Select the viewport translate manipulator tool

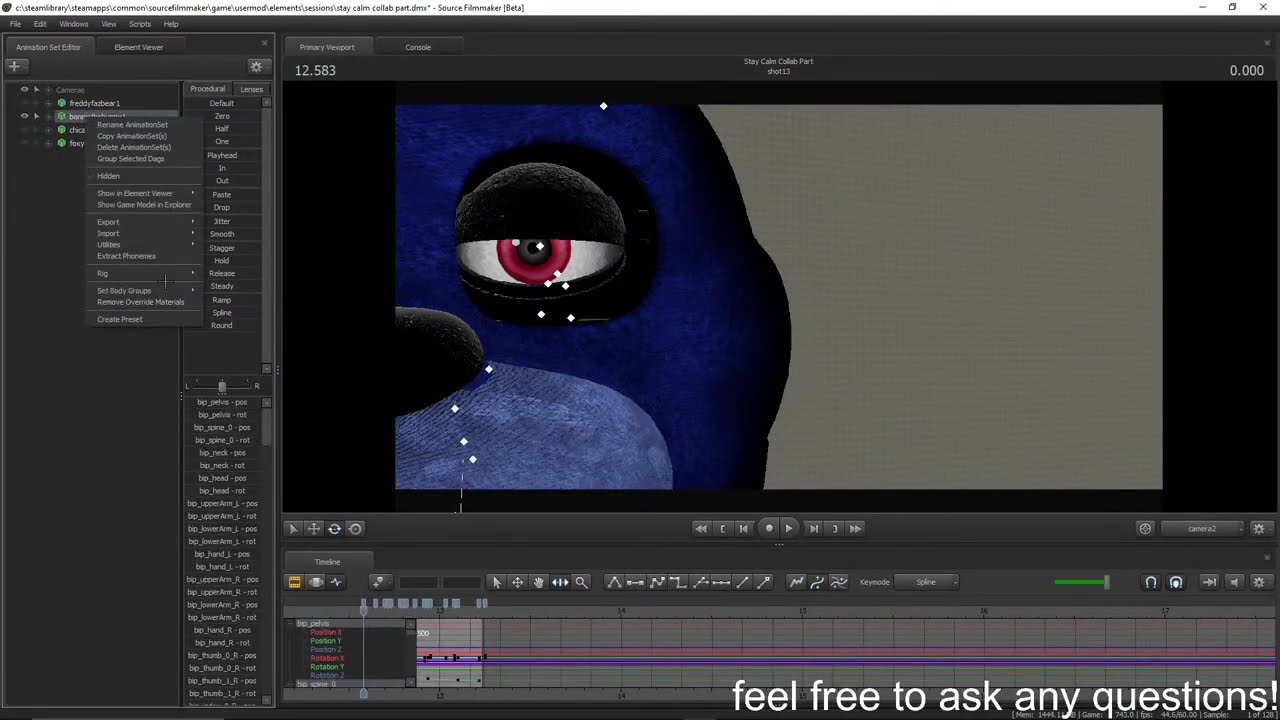pyautogui.click(x=313, y=528)
